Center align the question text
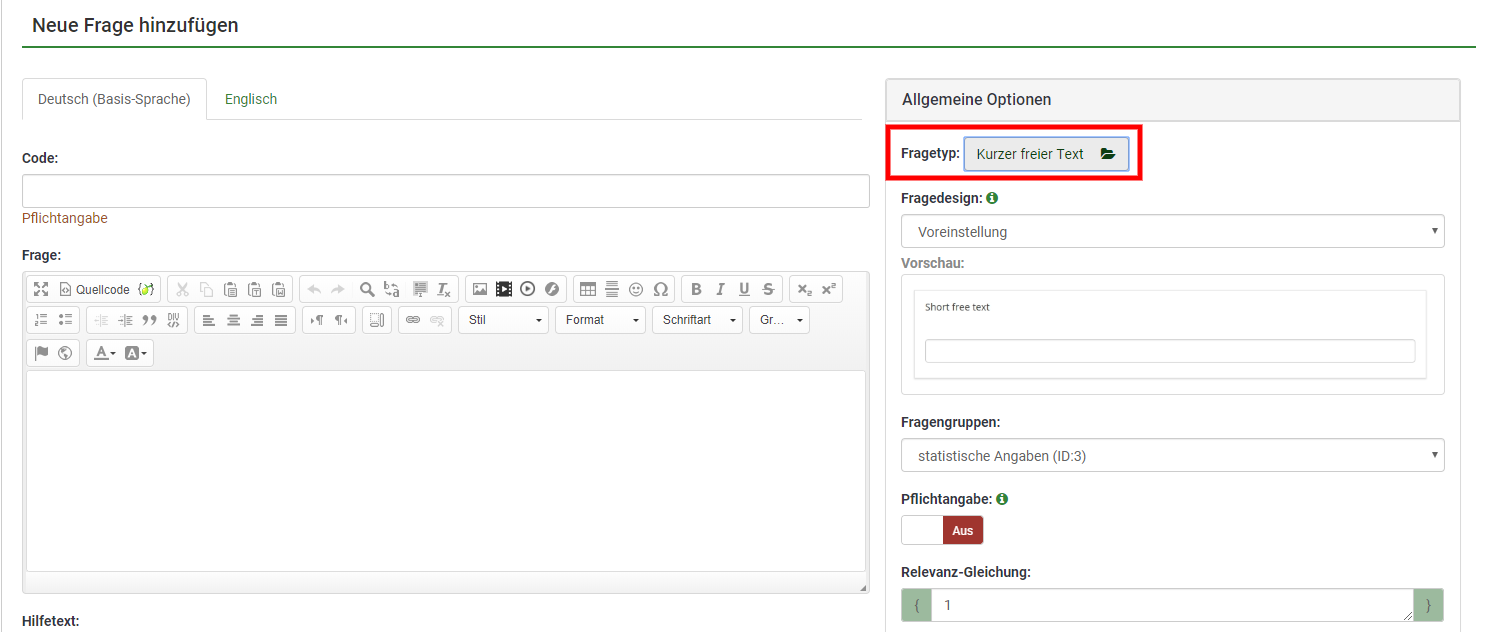1489x632 pixels. (233, 320)
